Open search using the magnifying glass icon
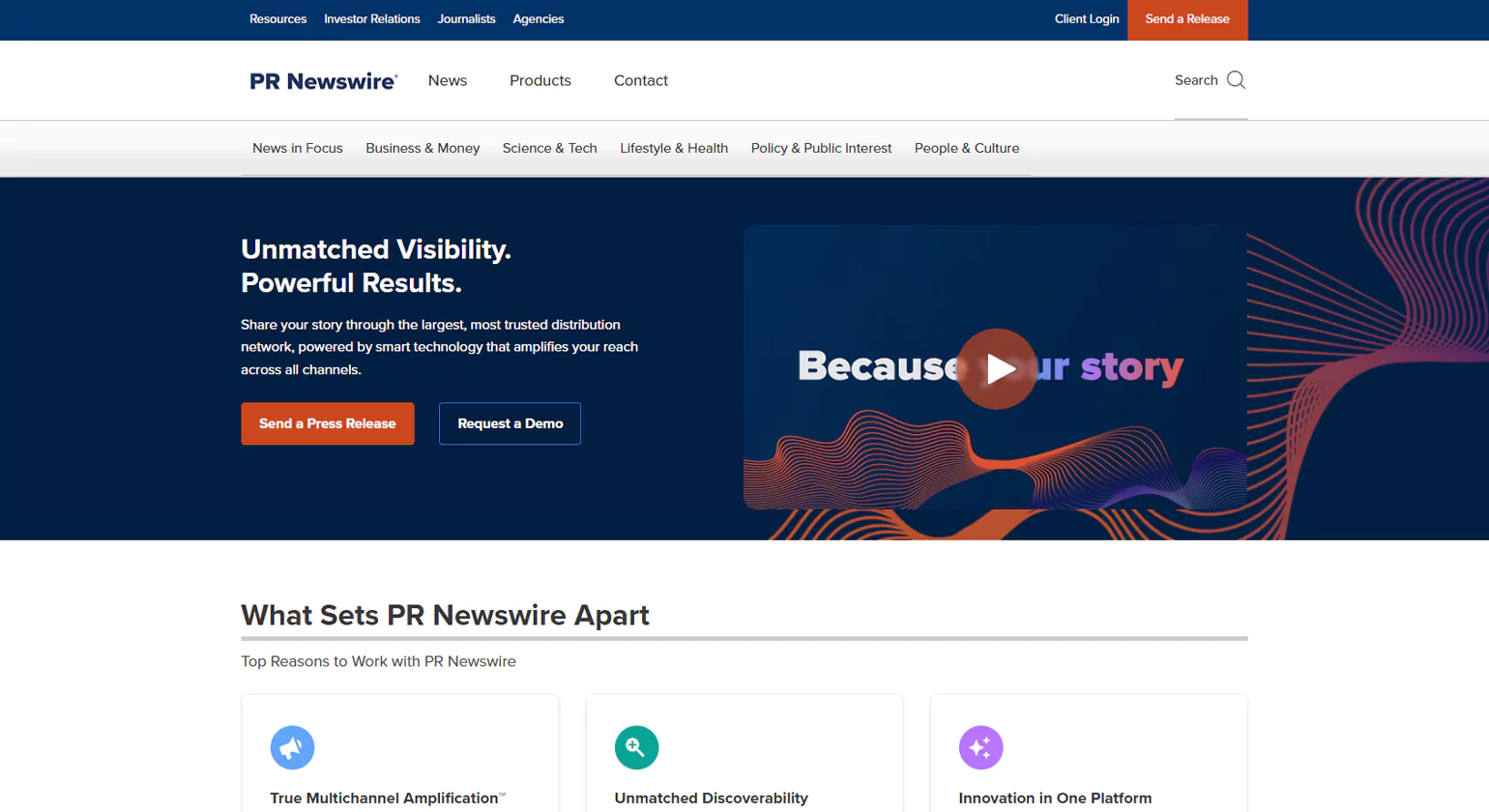This screenshot has height=812, width=1489. [1235, 80]
